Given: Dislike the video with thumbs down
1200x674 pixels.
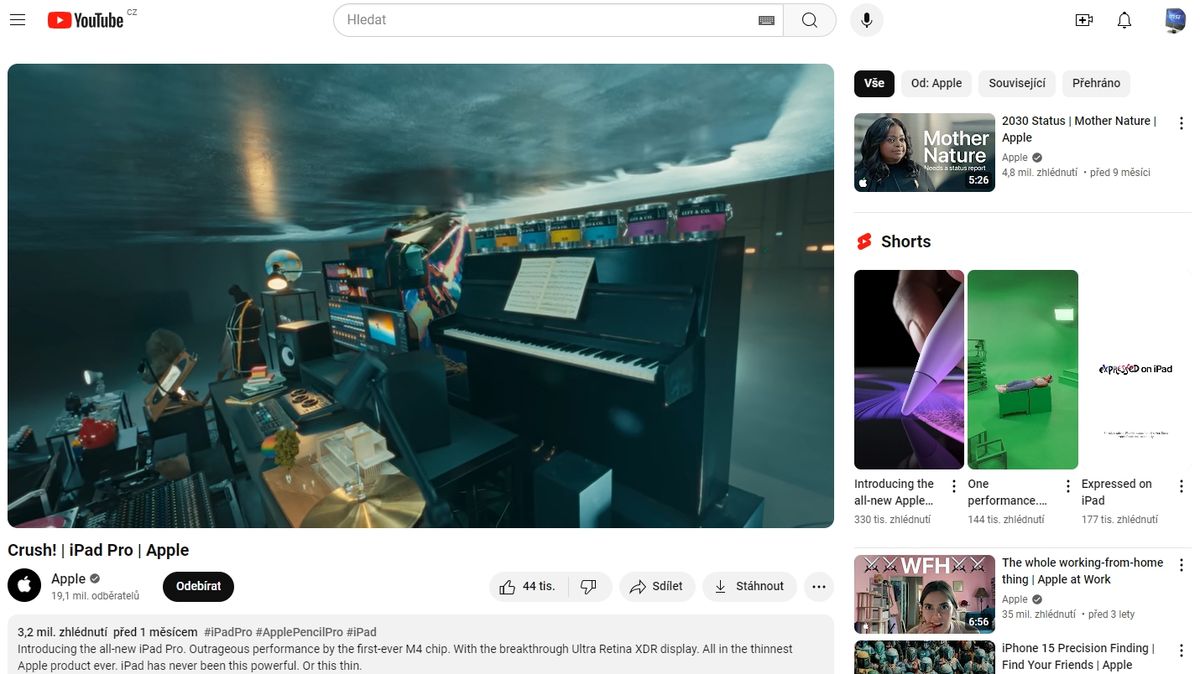Looking at the screenshot, I should coord(588,587).
